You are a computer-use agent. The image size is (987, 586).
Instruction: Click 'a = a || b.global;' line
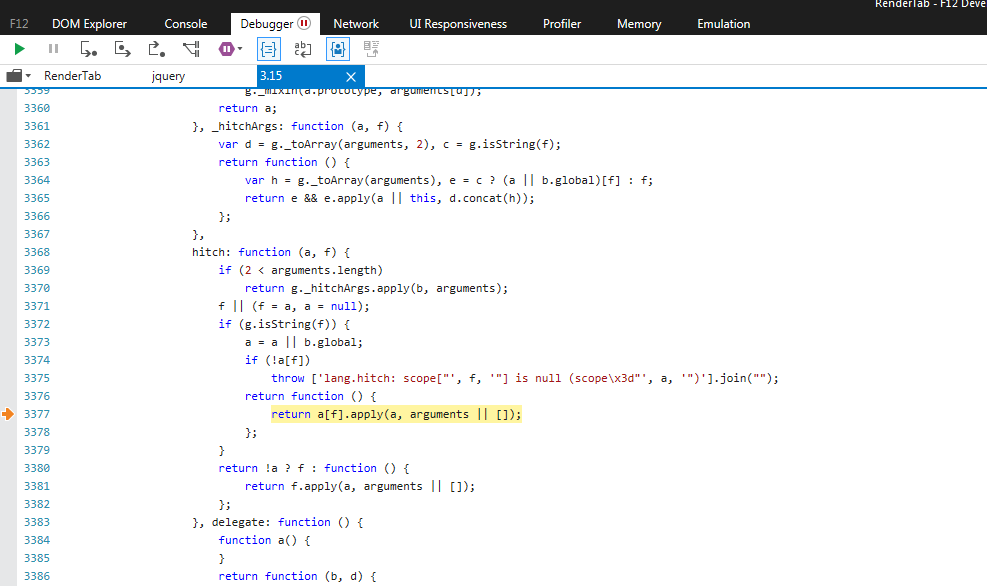coord(304,342)
